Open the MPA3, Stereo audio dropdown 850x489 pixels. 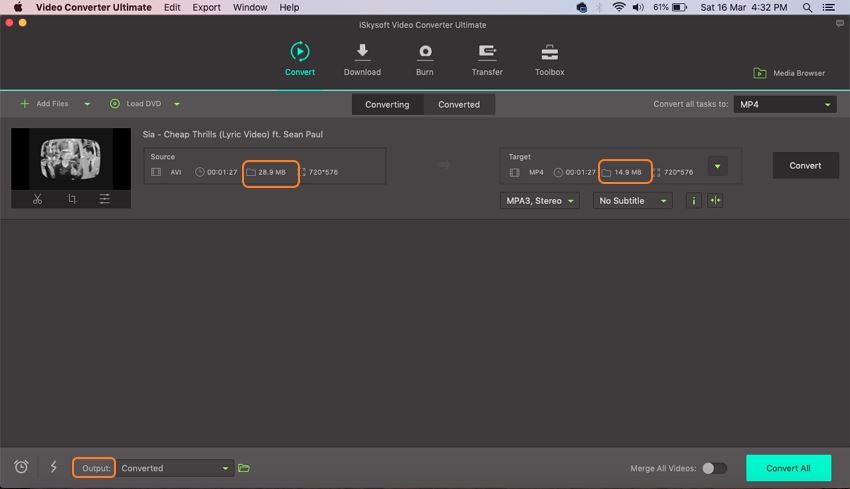coord(539,201)
